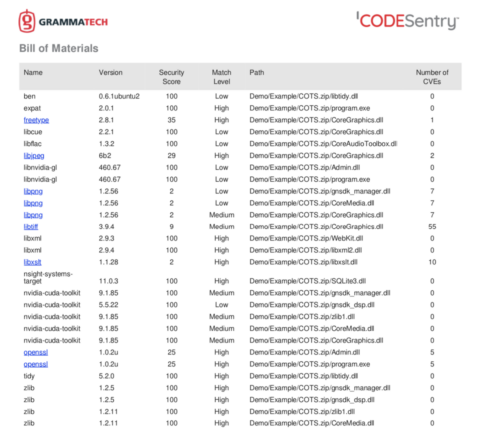Screen dimensions: 480x436
Task: Open the freetype link
Action: click(36, 120)
